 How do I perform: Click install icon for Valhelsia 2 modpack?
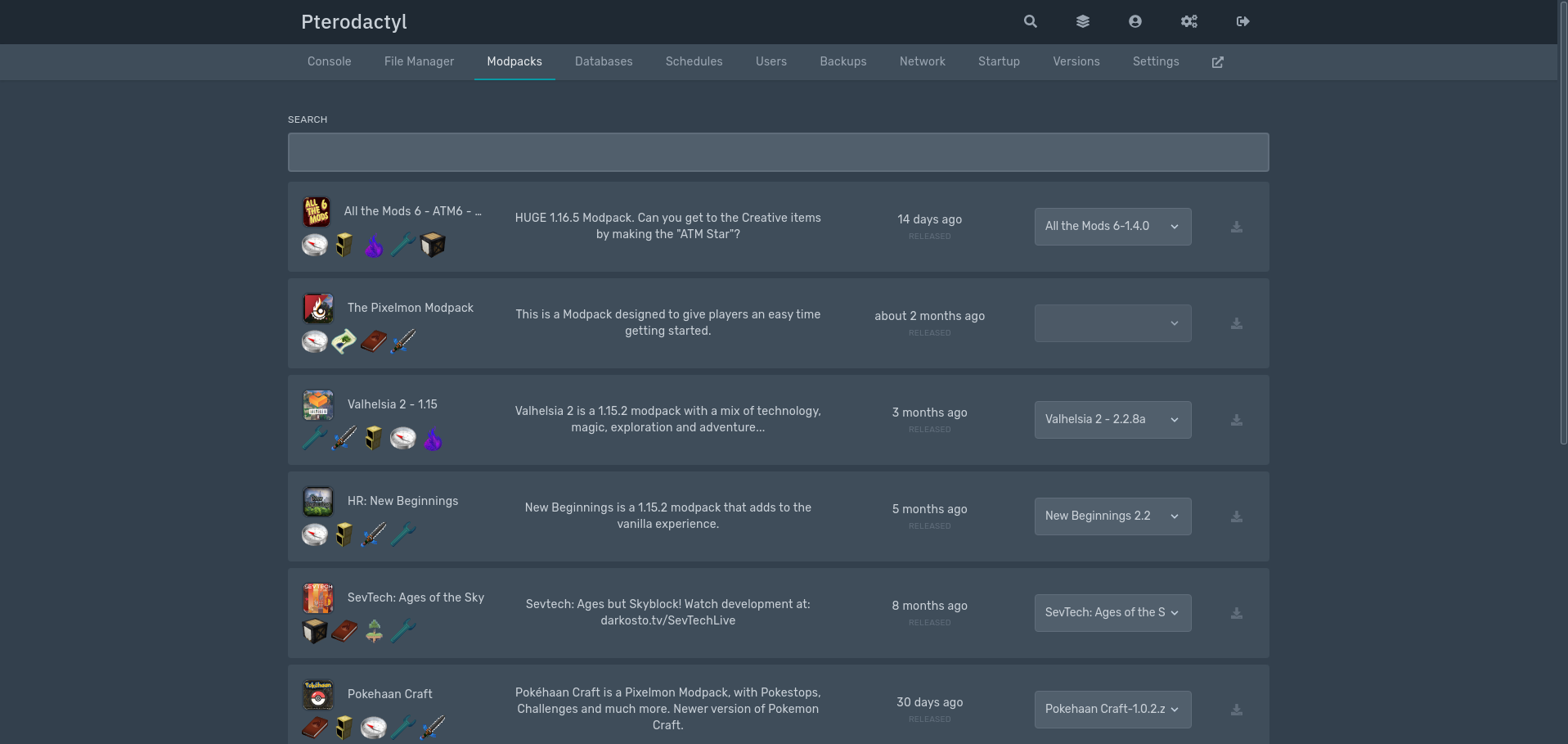click(1236, 421)
